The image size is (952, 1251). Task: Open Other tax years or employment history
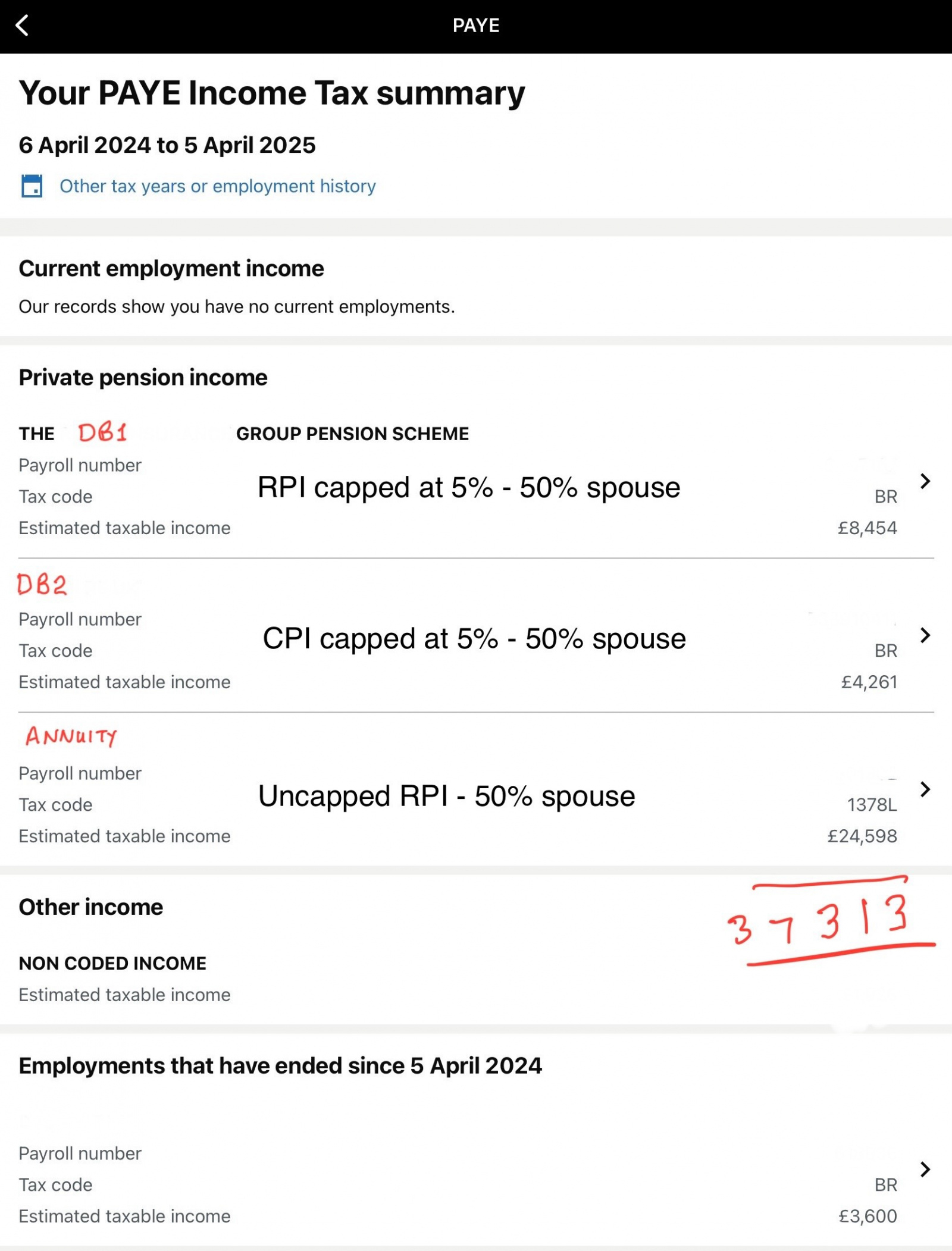click(217, 186)
